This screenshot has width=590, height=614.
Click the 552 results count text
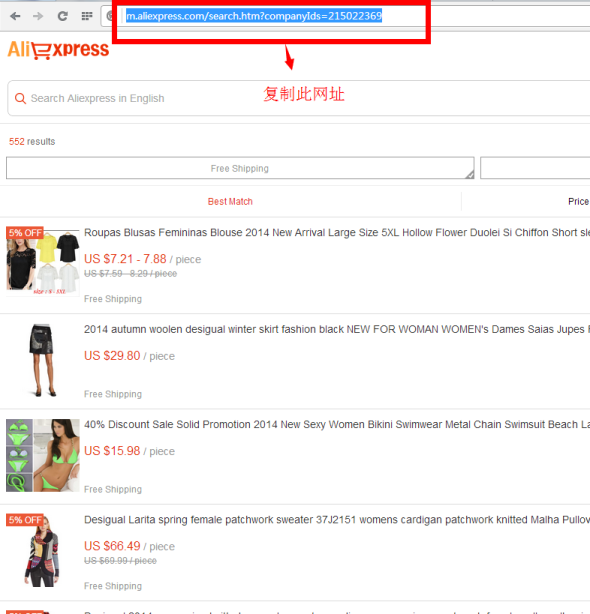point(32,141)
